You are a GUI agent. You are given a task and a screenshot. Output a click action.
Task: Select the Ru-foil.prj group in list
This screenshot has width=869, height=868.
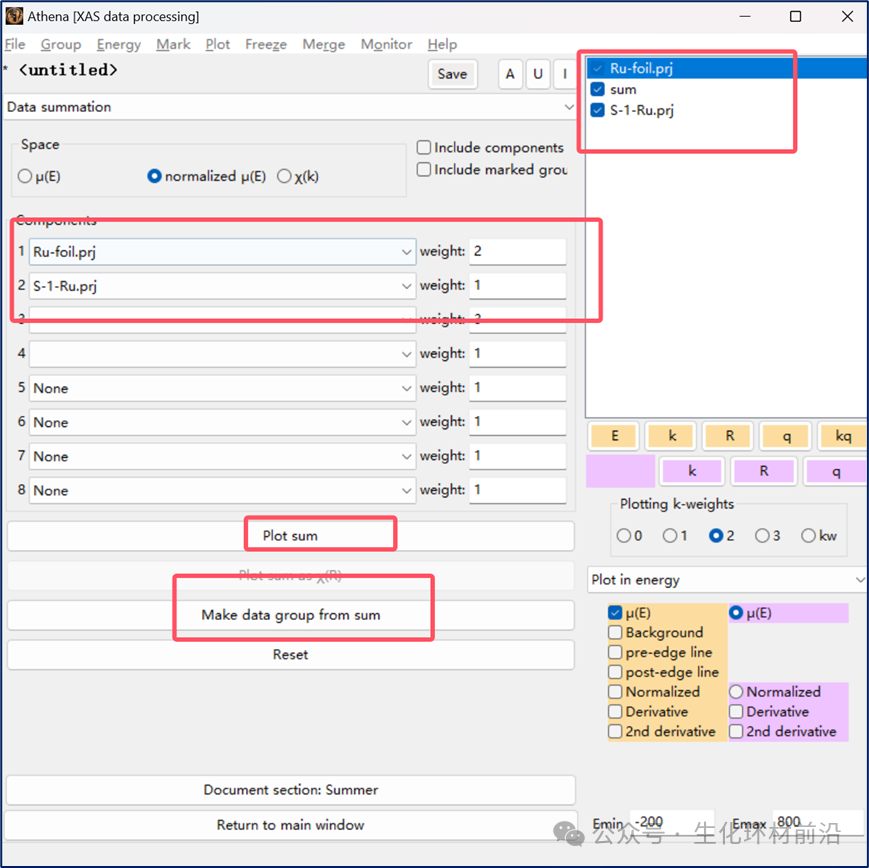tap(726, 68)
